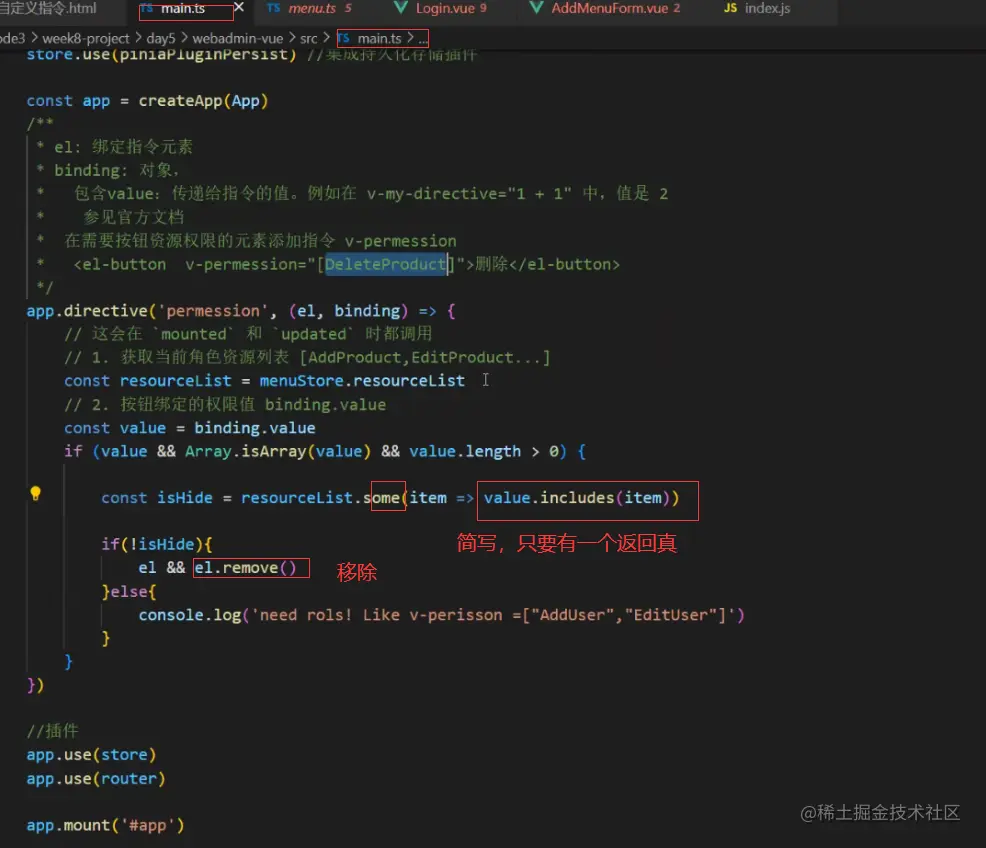This screenshot has height=848, width=986.
Task: Click app.directive in the code
Action: tap(86, 311)
